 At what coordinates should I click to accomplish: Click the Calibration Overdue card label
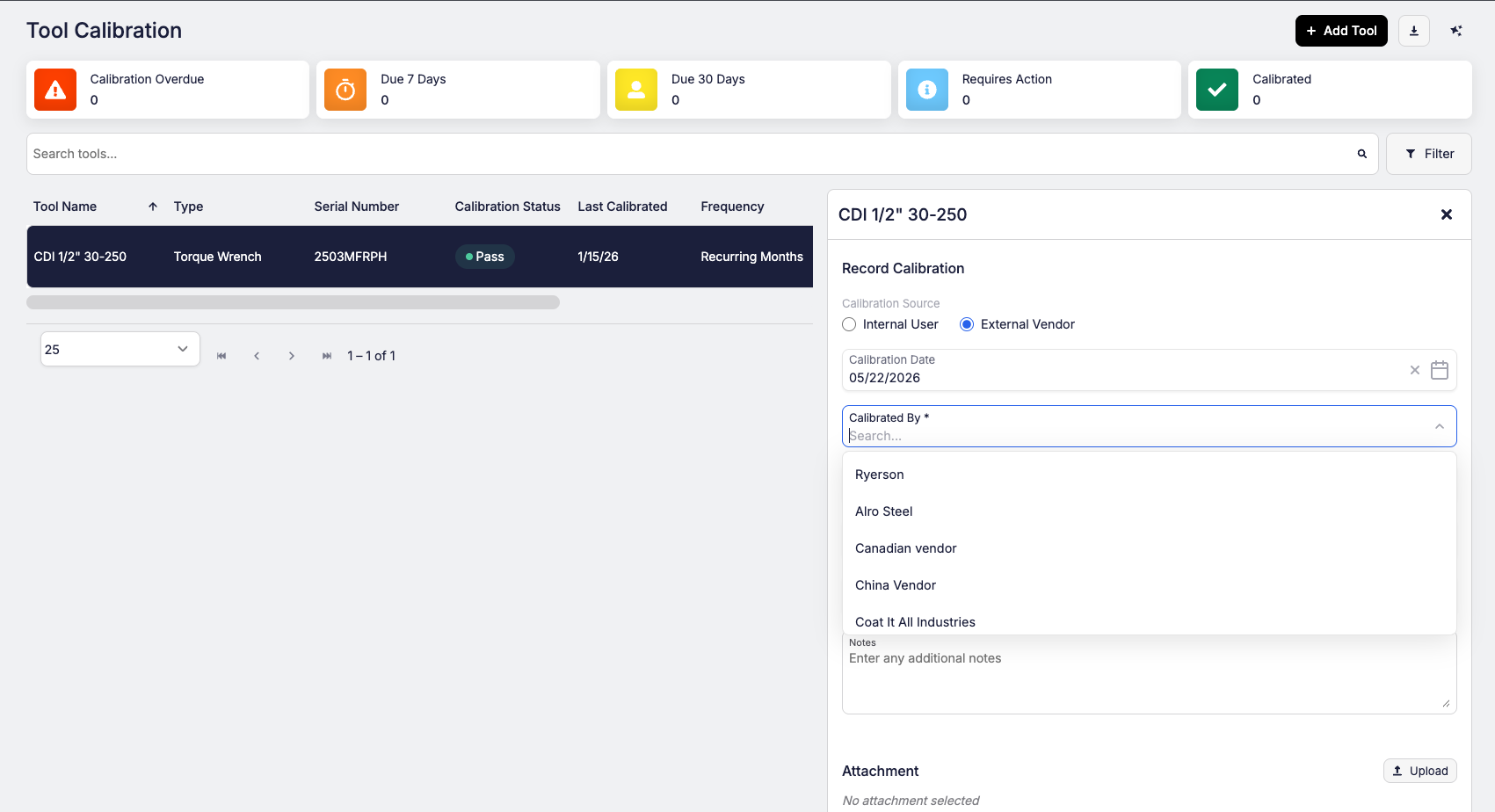pos(148,79)
